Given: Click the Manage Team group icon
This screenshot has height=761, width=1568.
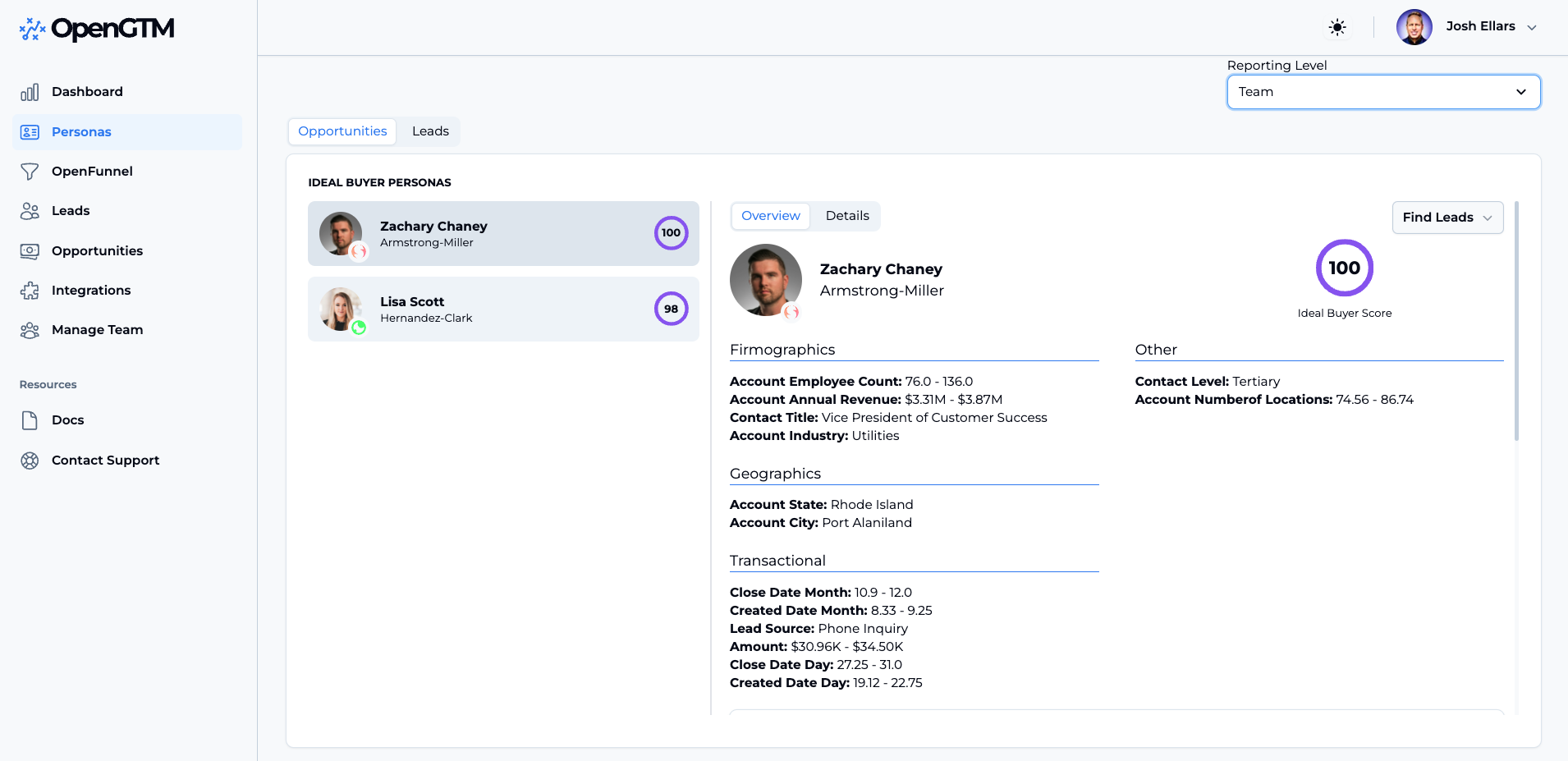Looking at the screenshot, I should (x=30, y=330).
